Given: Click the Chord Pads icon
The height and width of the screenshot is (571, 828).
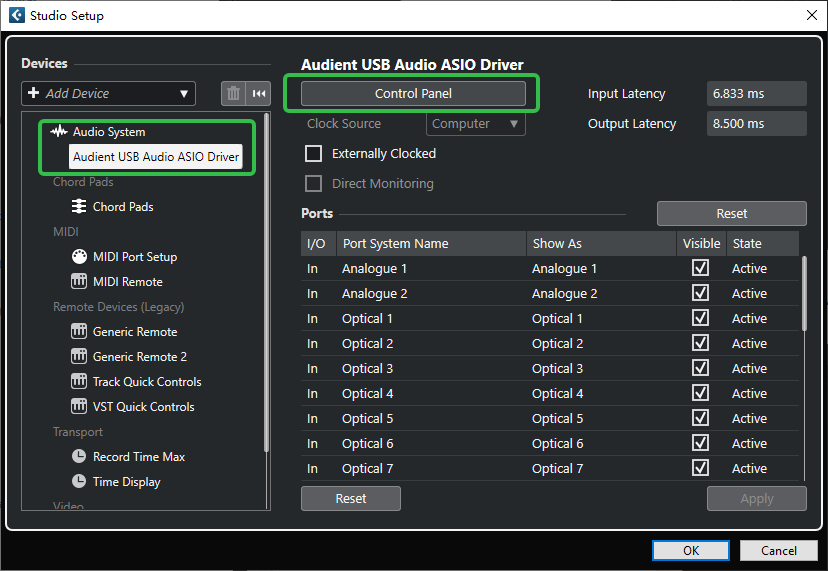Looking at the screenshot, I should pyautogui.click(x=79, y=206).
